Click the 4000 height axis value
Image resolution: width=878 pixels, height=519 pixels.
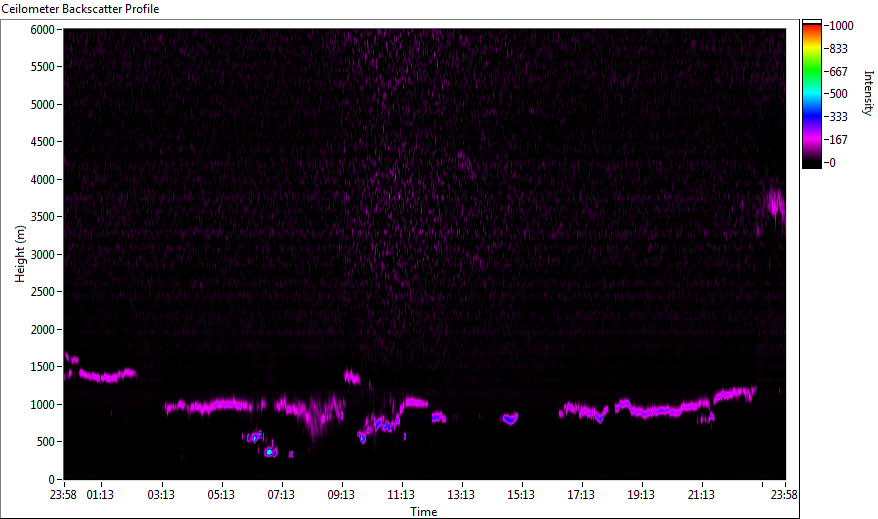tap(43, 180)
